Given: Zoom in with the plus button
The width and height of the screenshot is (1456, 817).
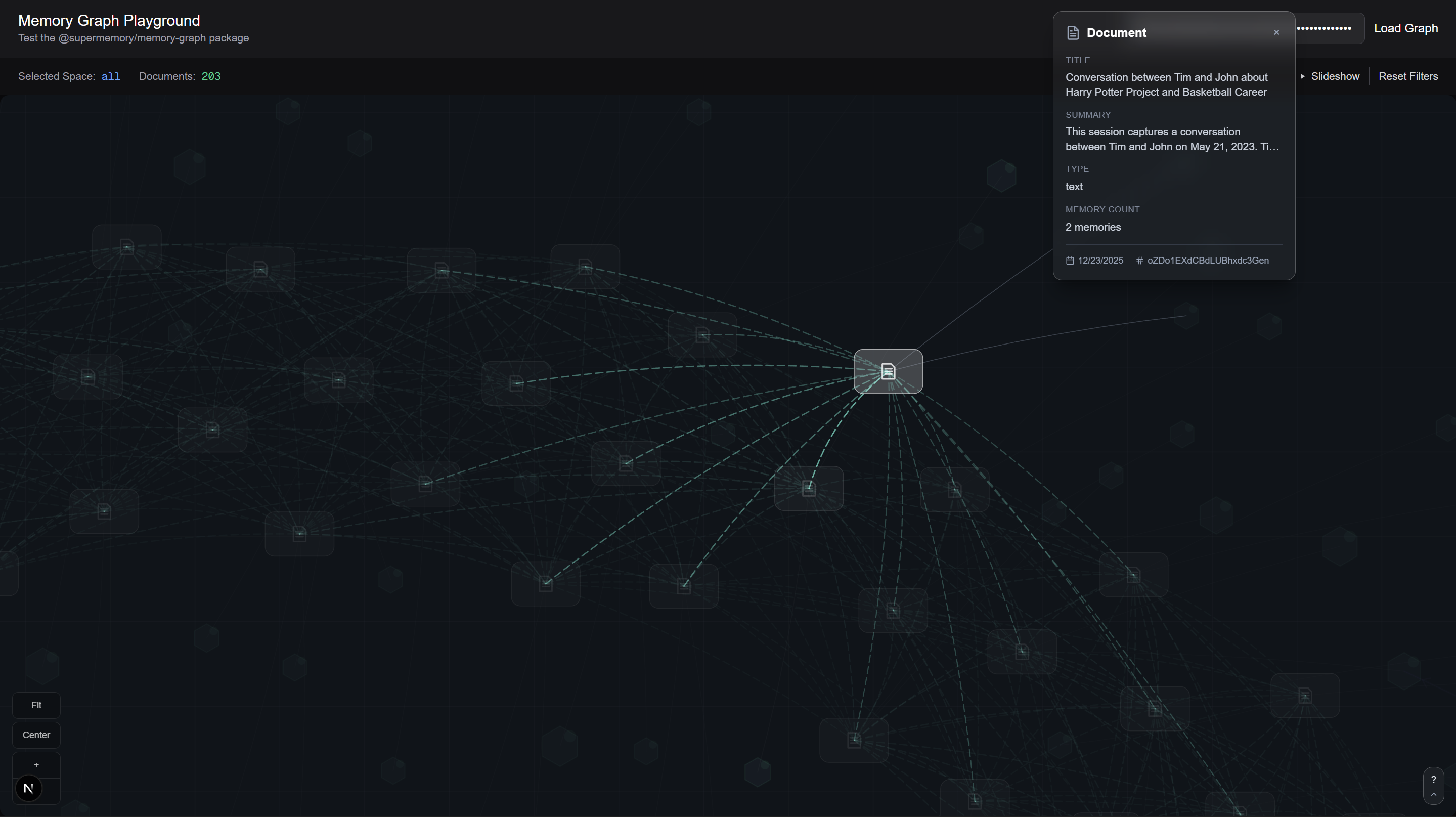Looking at the screenshot, I should pyautogui.click(x=36, y=765).
